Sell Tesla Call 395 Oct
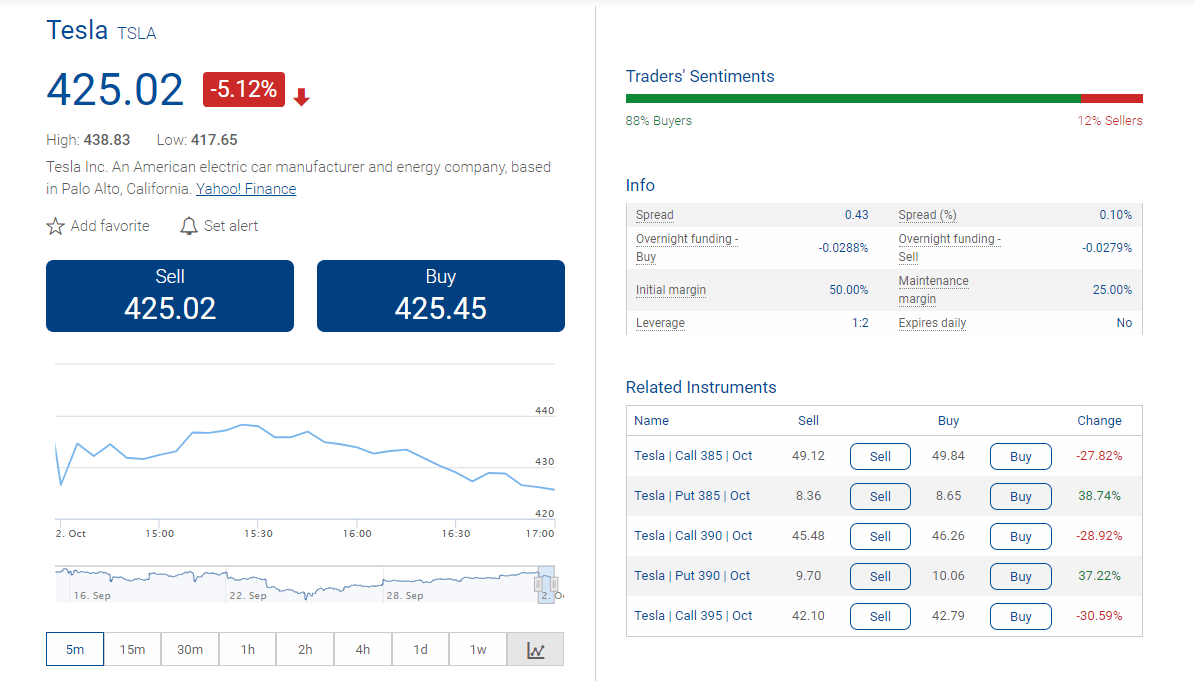The image size is (1195, 697). pyautogui.click(x=880, y=616)
